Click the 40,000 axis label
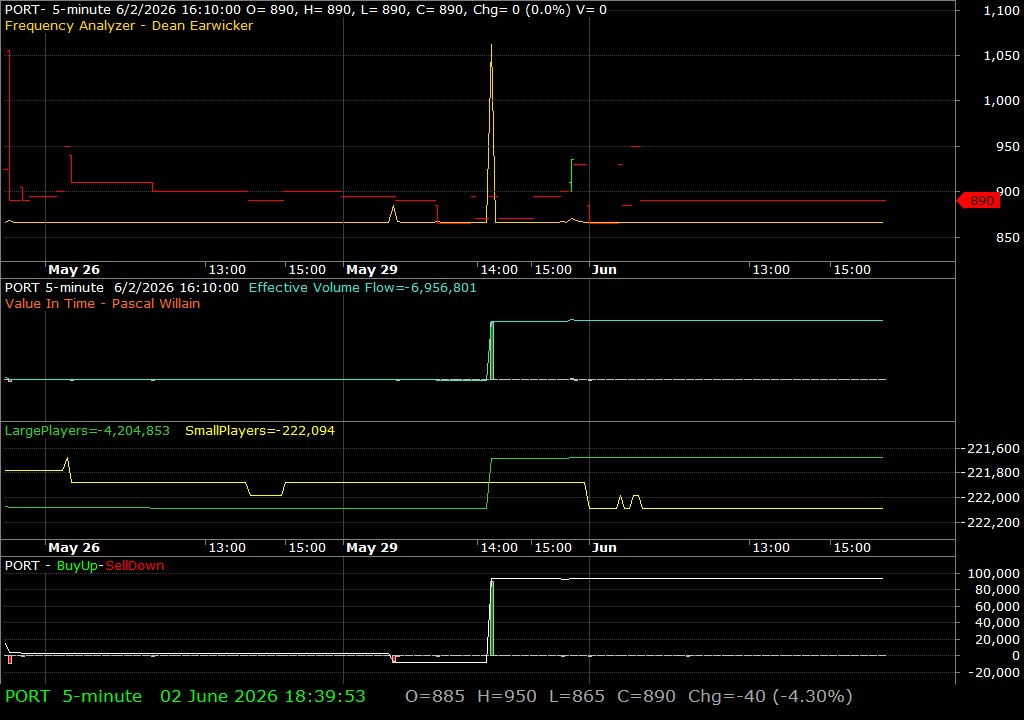The height and width of the screenshot is (720, 1024). (x=997, y=623)
